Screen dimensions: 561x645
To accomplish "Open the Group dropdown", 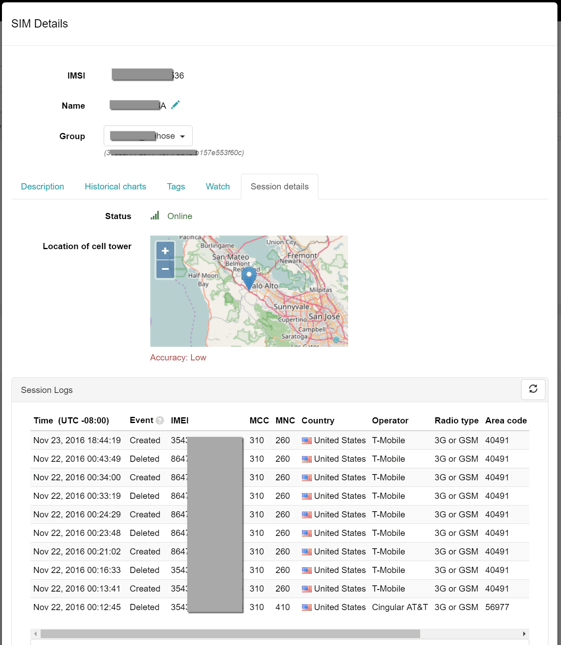I will pos(148,136).
